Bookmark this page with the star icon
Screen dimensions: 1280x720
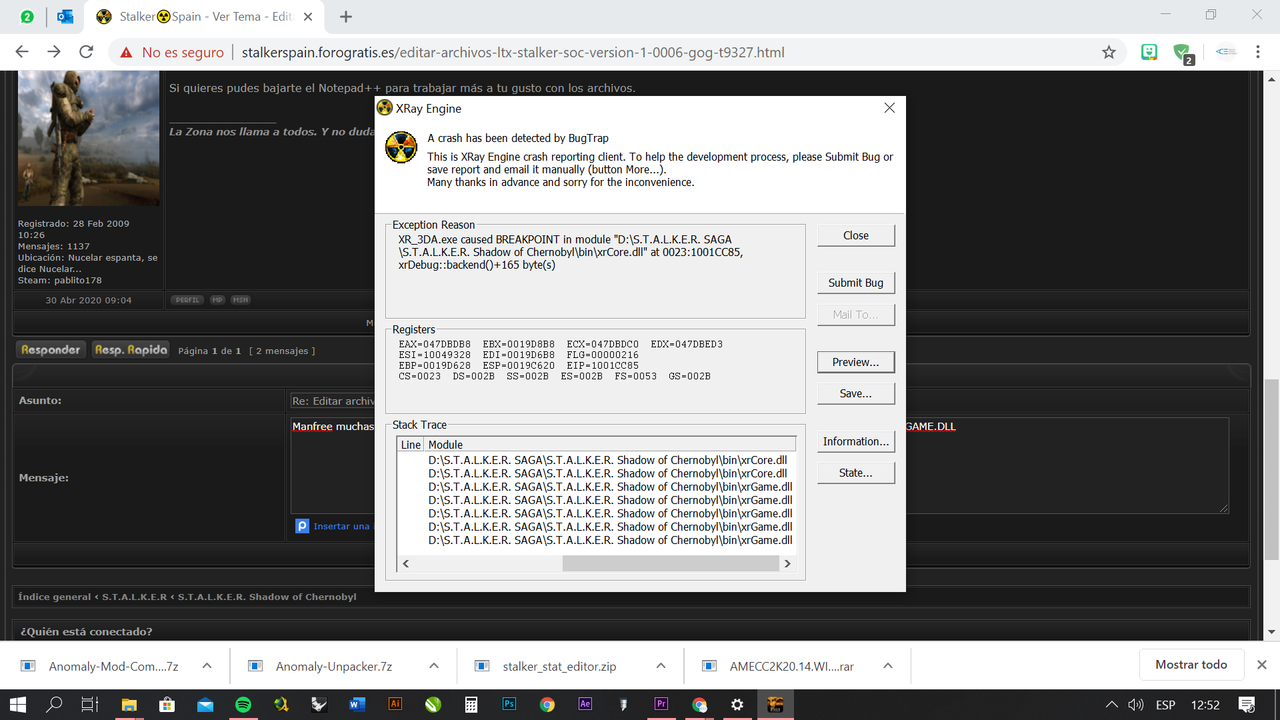(1108, 52)
